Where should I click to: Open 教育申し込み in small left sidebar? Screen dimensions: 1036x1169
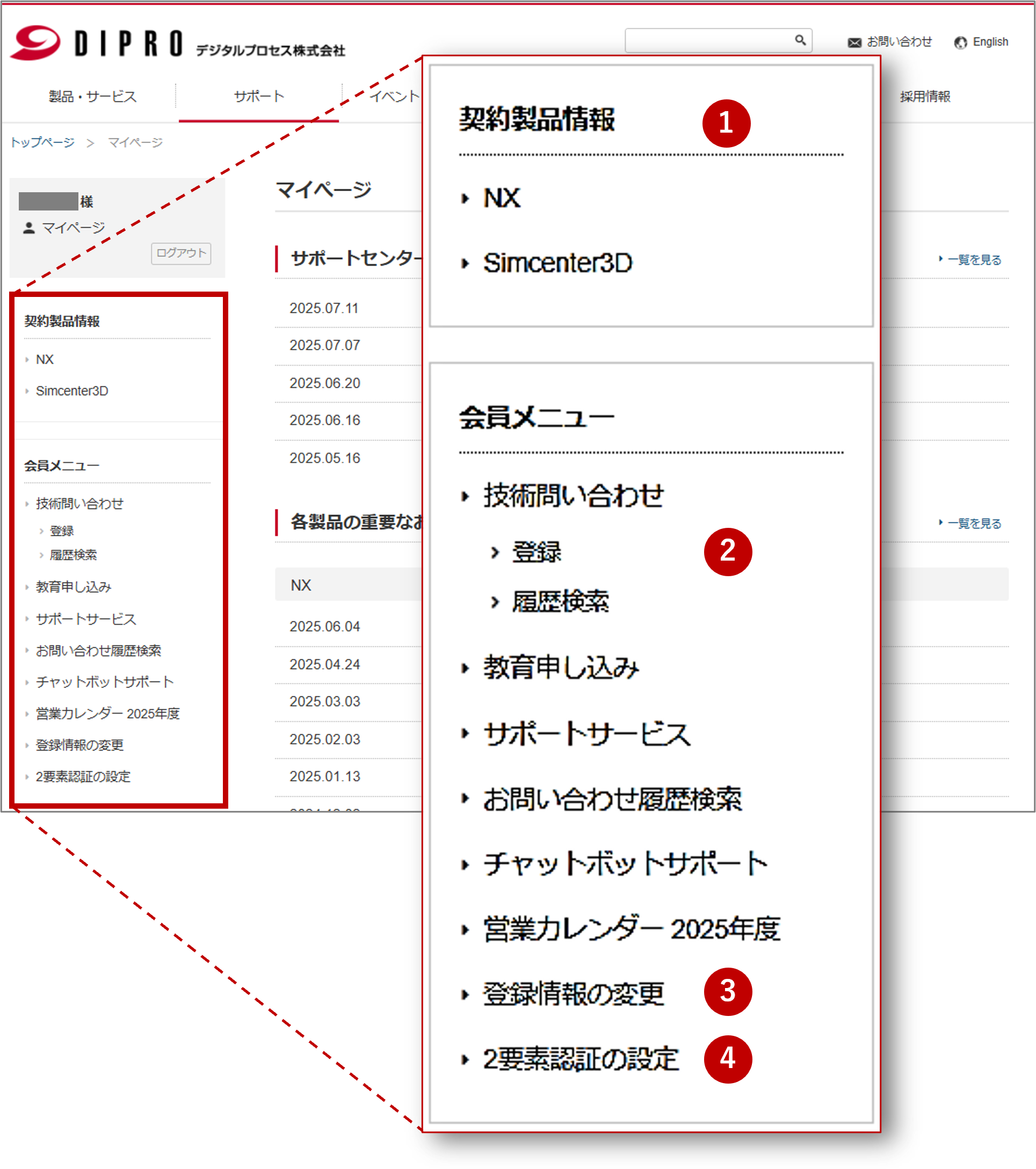pos(73,587)
